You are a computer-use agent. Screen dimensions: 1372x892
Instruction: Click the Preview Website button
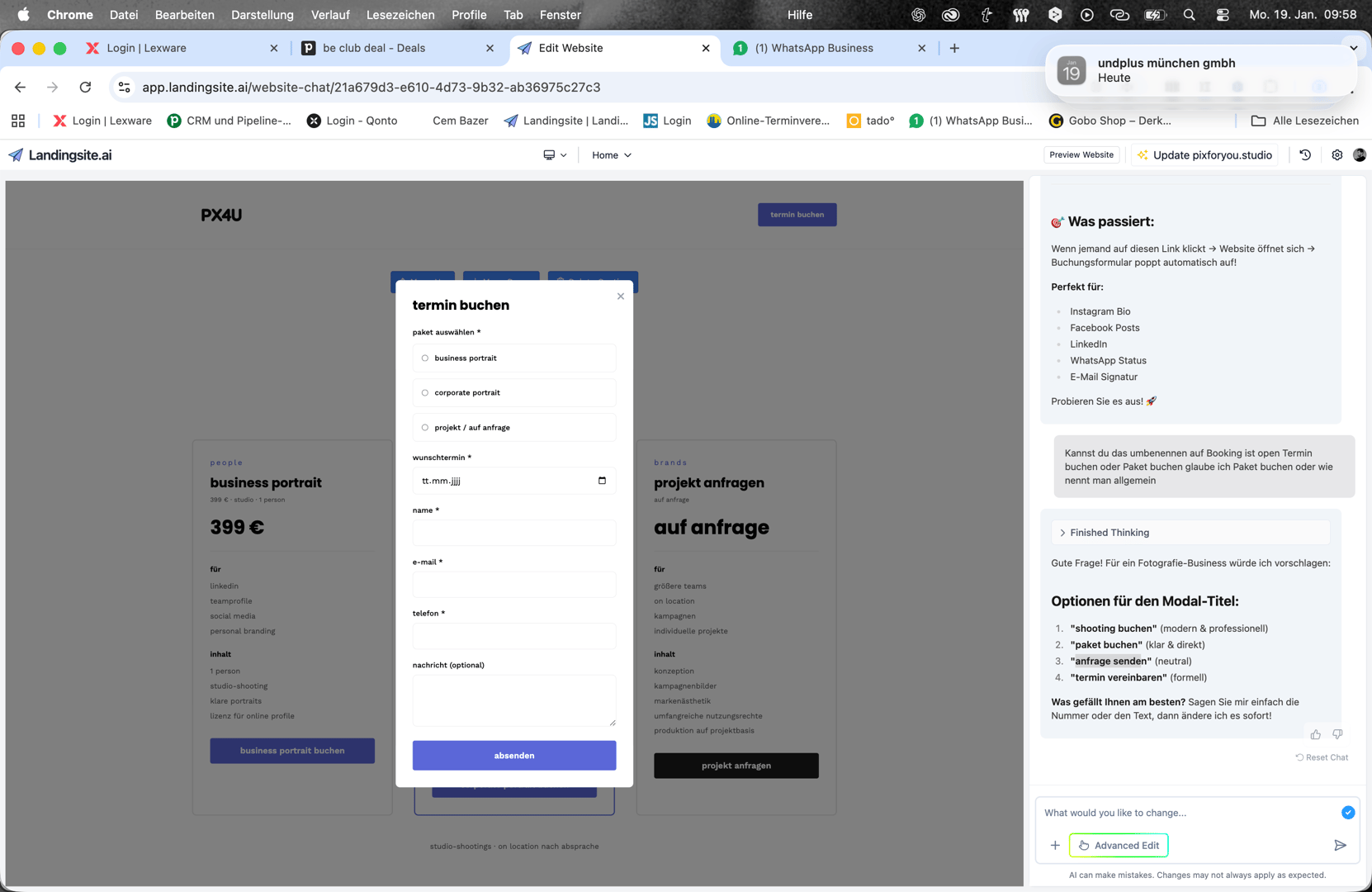click(1081, 155)
